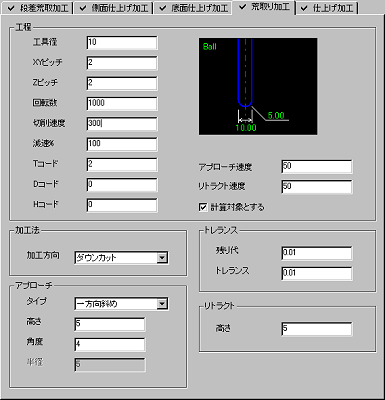Viewport: 385px width, 400px height.
Task: Expand the アプローチ タイプ dropdown showing 一方向斜め
Action: click(x=121, y=304)
